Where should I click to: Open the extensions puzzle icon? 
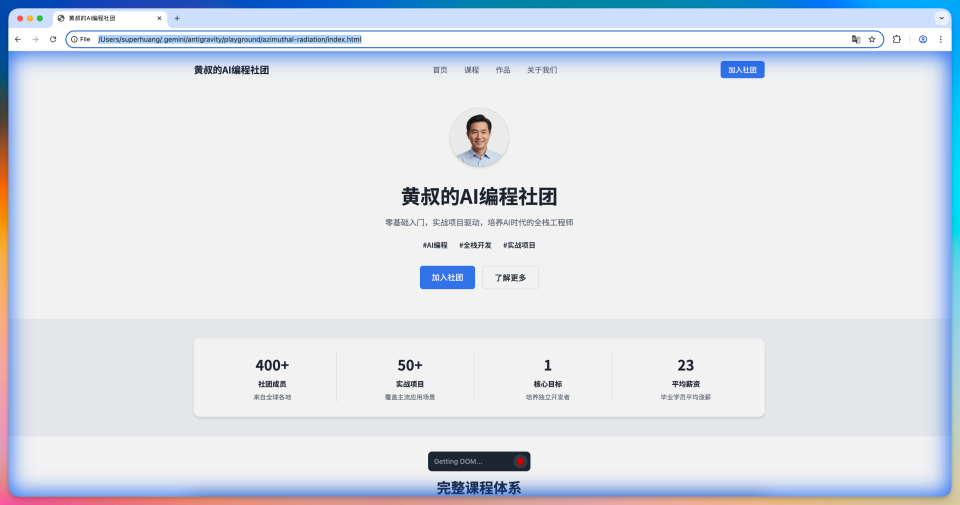[897, 39]
